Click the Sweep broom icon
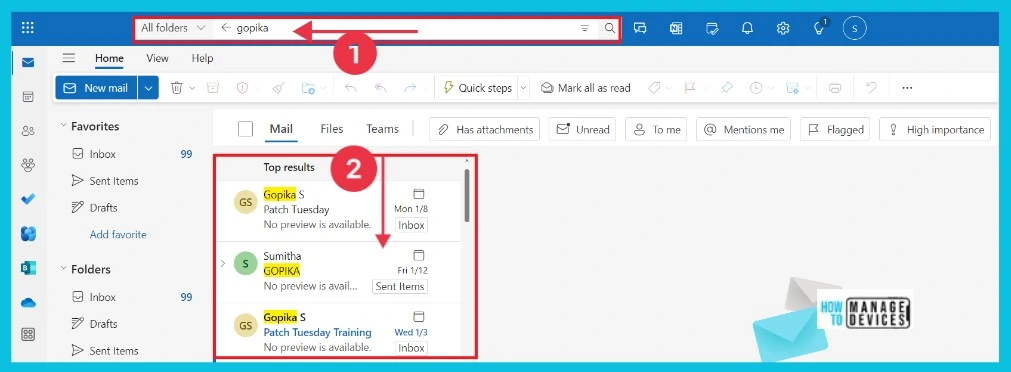 278,88
